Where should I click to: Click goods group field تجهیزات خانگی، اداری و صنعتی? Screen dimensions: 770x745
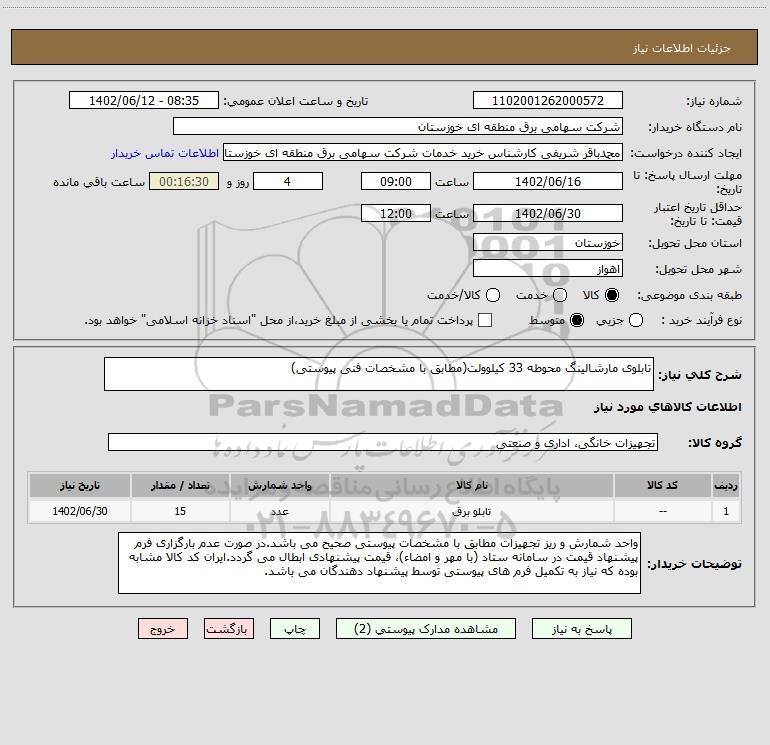point(383,442)
